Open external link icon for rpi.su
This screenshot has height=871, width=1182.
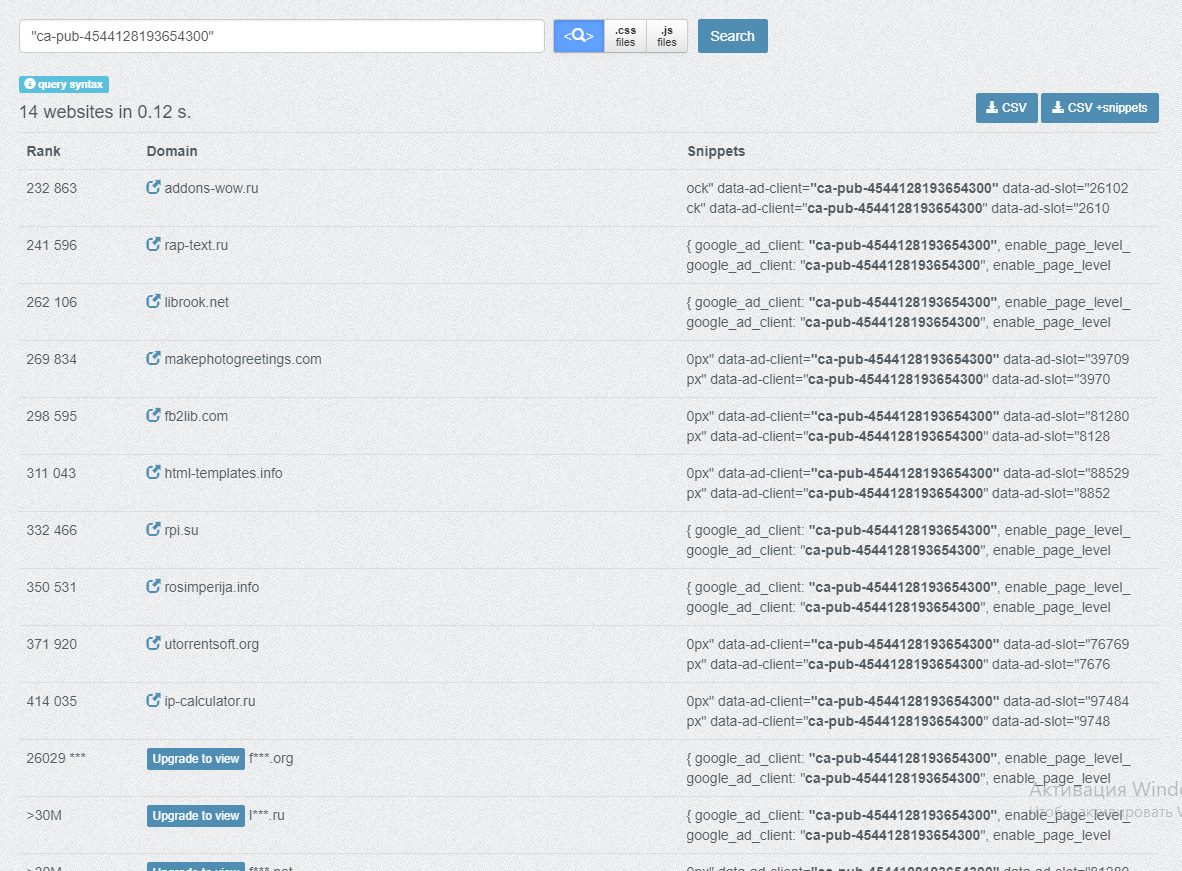coord(153,530)
